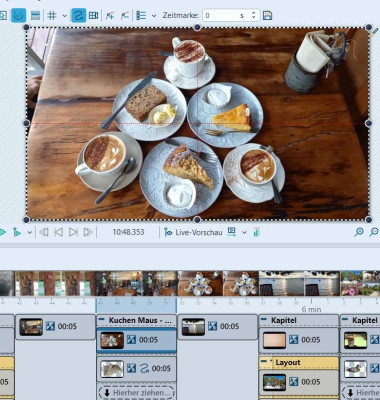The width and height of the screenshot is (380, 400).
Task: Open the preview monitor dropdown arrow
Action: click(x=244, y=232)
